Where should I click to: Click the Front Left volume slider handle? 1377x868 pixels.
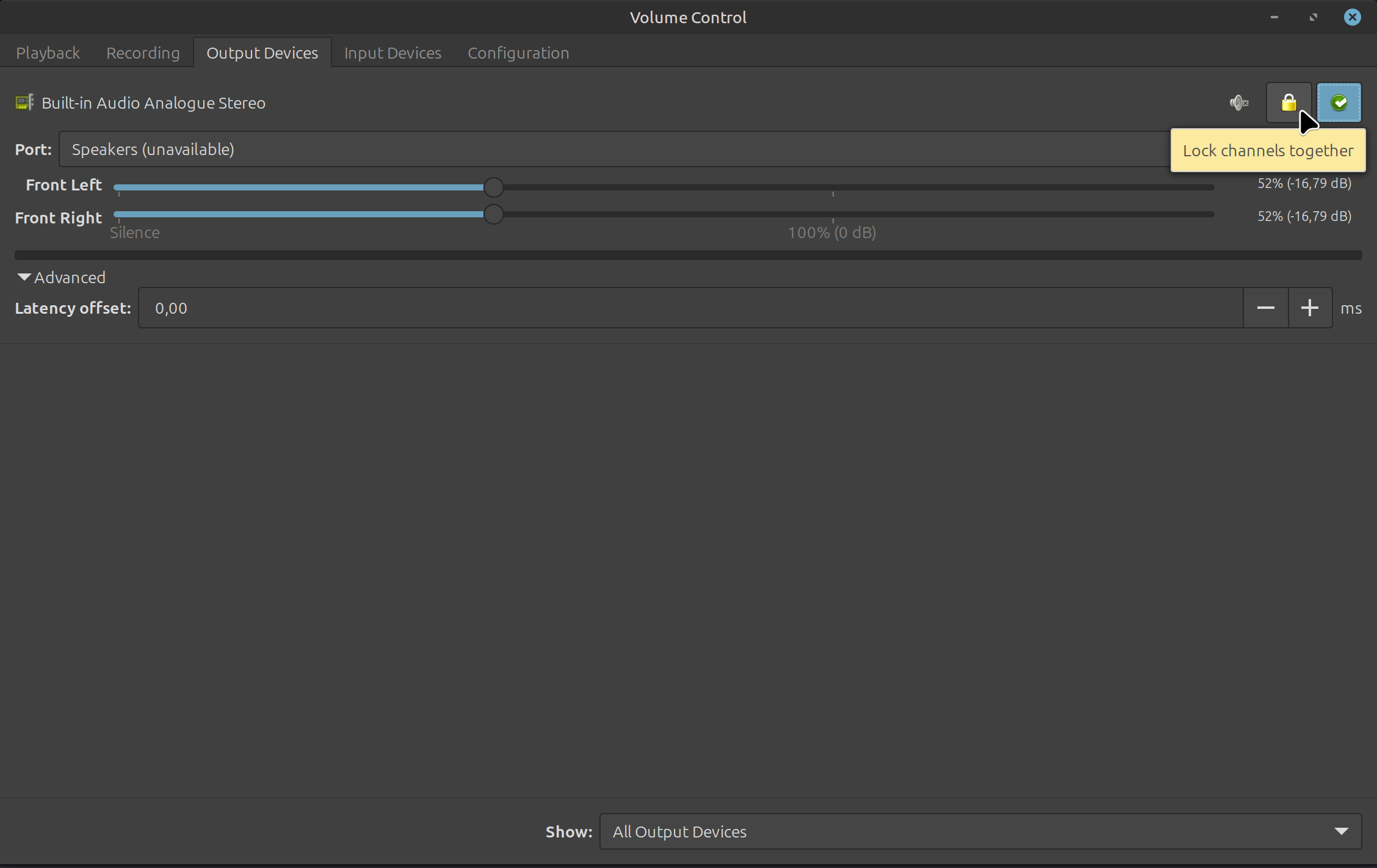click(x=493, y=187)
